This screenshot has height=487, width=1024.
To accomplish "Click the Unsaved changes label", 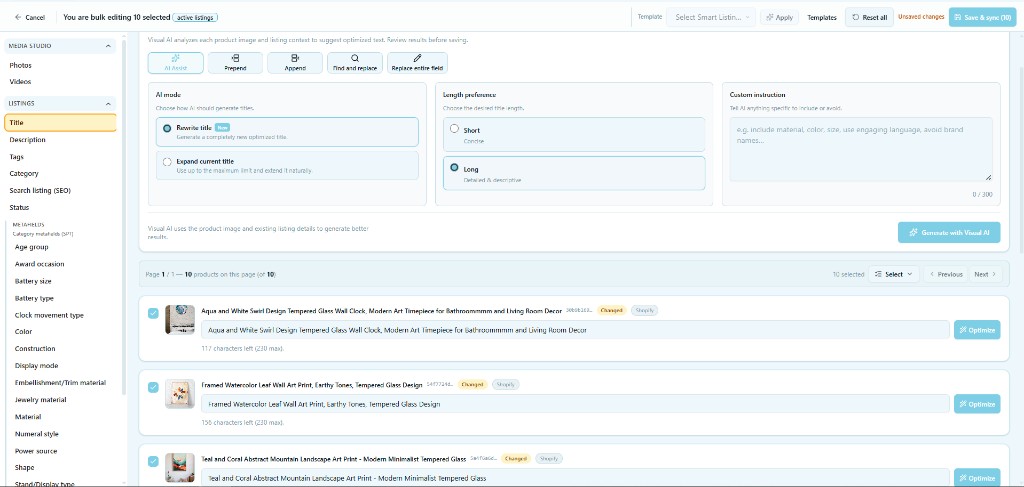I will coord(921,17).
